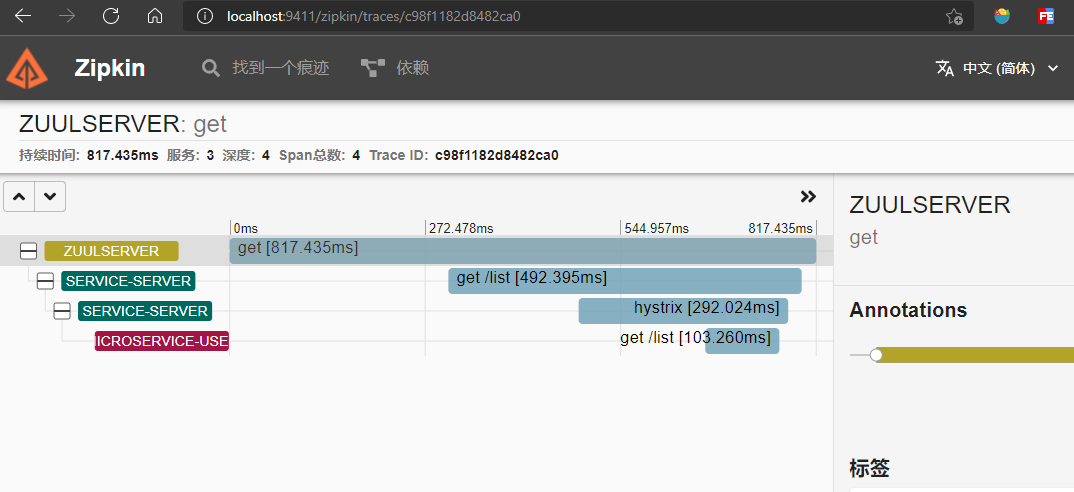Click the 817.435ms timeline tick label

pos(780,228)
